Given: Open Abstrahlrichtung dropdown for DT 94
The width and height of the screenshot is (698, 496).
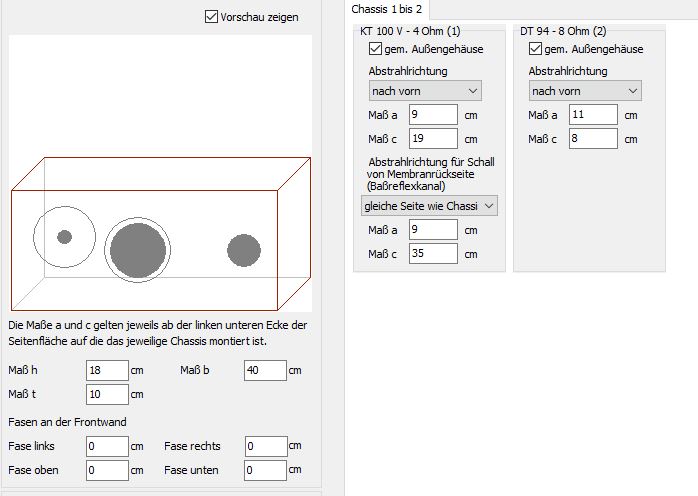Looking at the screenshot, I should coord(585,91).
